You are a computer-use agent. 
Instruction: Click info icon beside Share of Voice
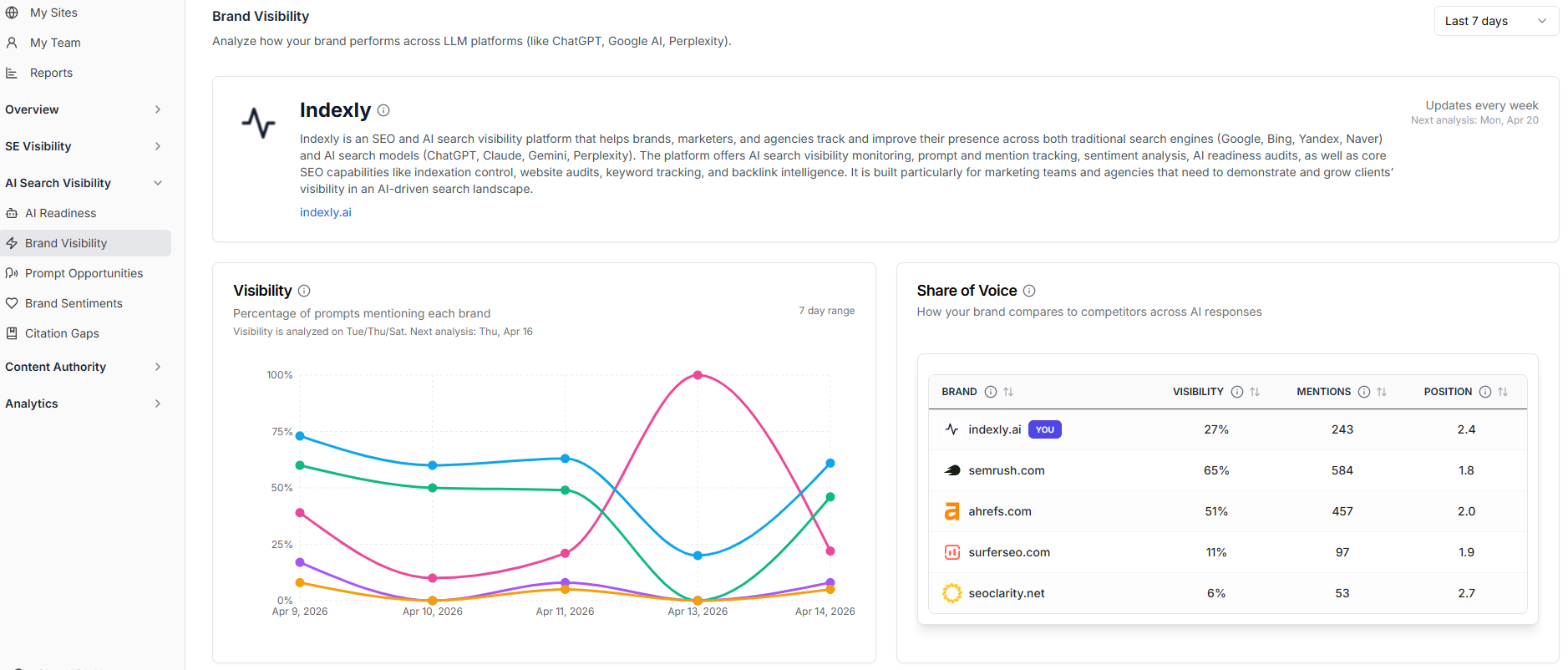(x=1029, y=291)
